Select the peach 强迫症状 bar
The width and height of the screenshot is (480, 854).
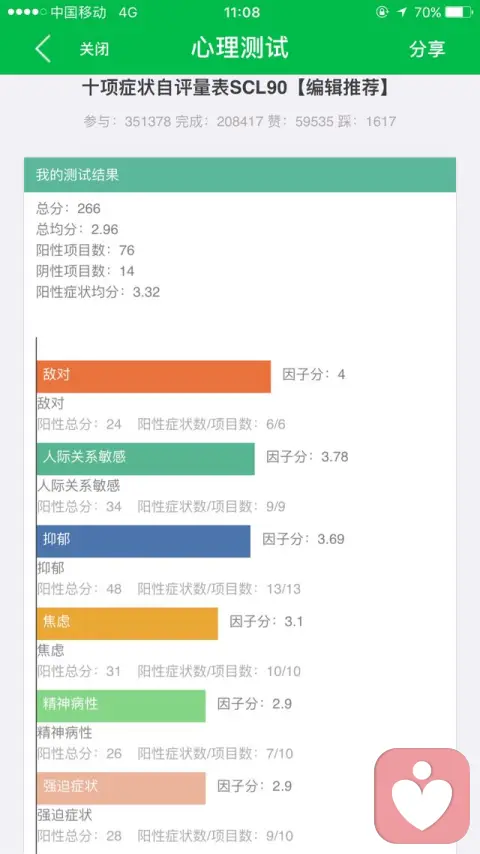pos(121,788)
